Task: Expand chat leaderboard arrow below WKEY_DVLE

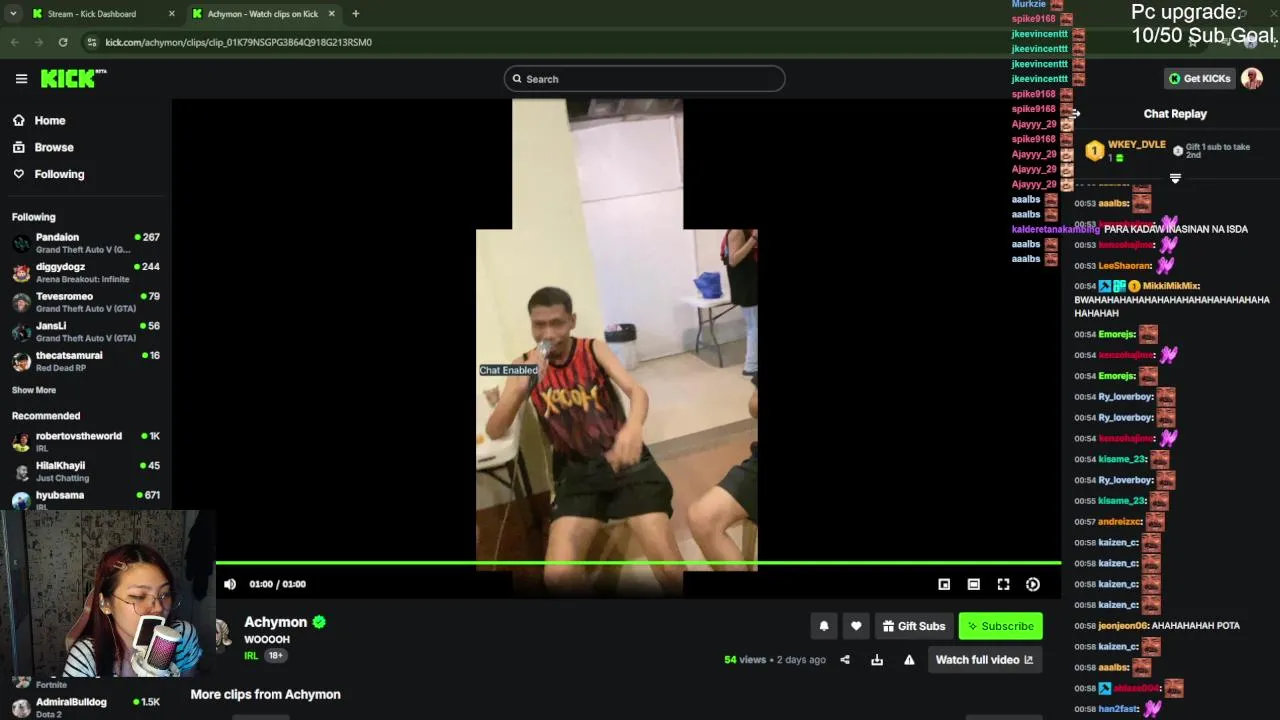Action: (1175, 179)
